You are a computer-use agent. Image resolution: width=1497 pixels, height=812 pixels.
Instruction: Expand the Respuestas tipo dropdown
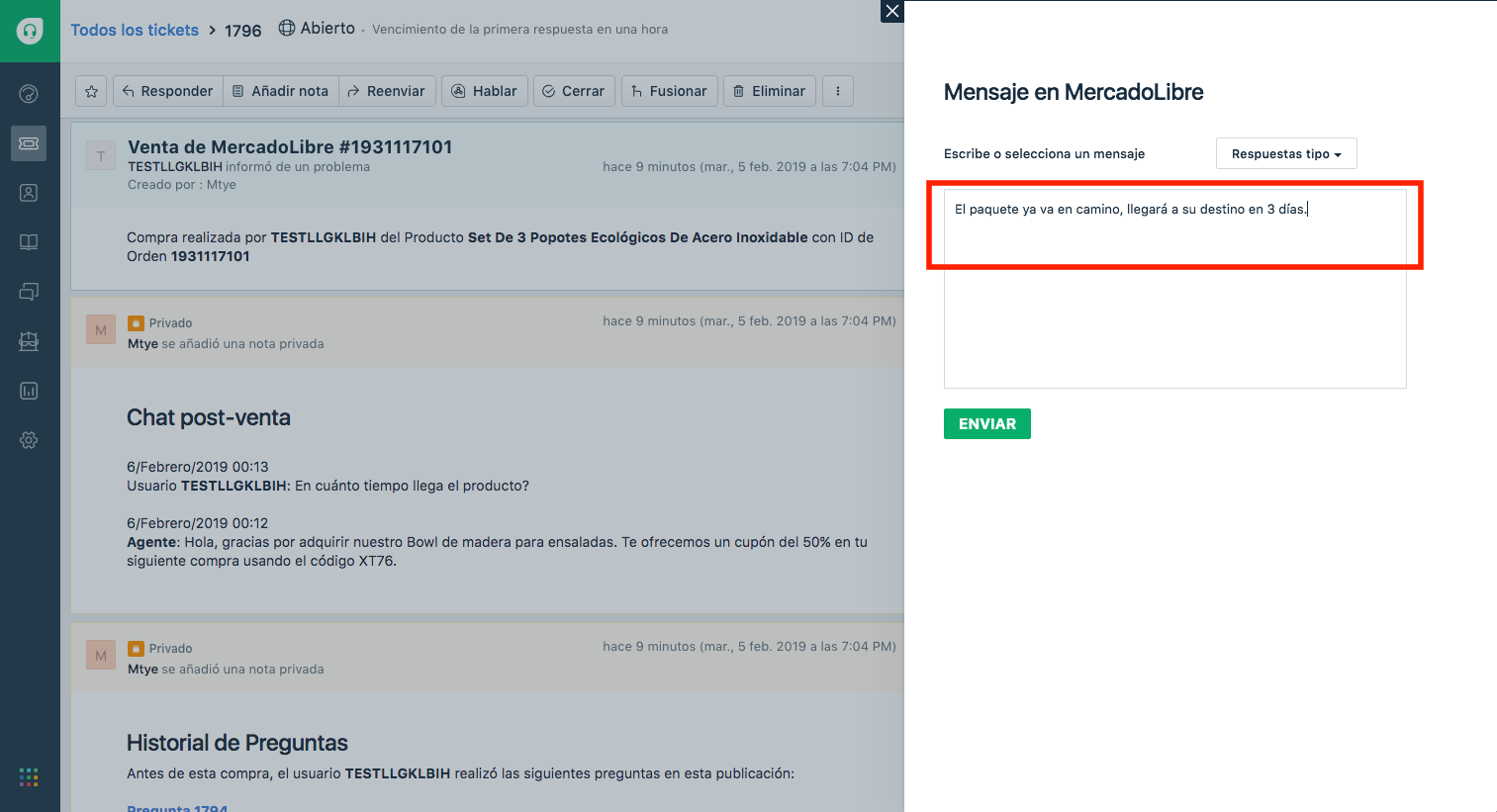pos(1286,153)
